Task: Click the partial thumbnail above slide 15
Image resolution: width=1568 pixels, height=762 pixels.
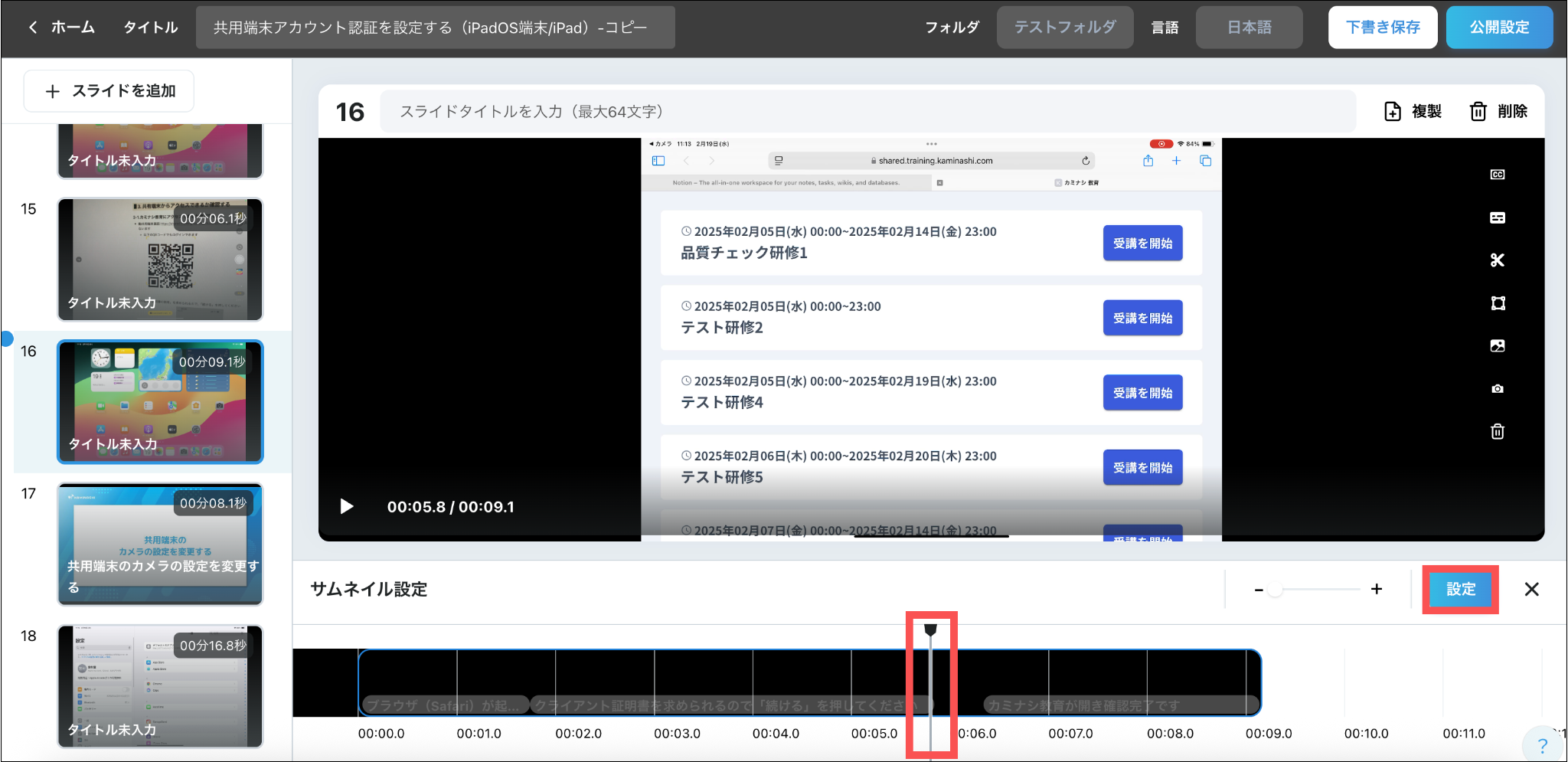Action: point(160,151)
